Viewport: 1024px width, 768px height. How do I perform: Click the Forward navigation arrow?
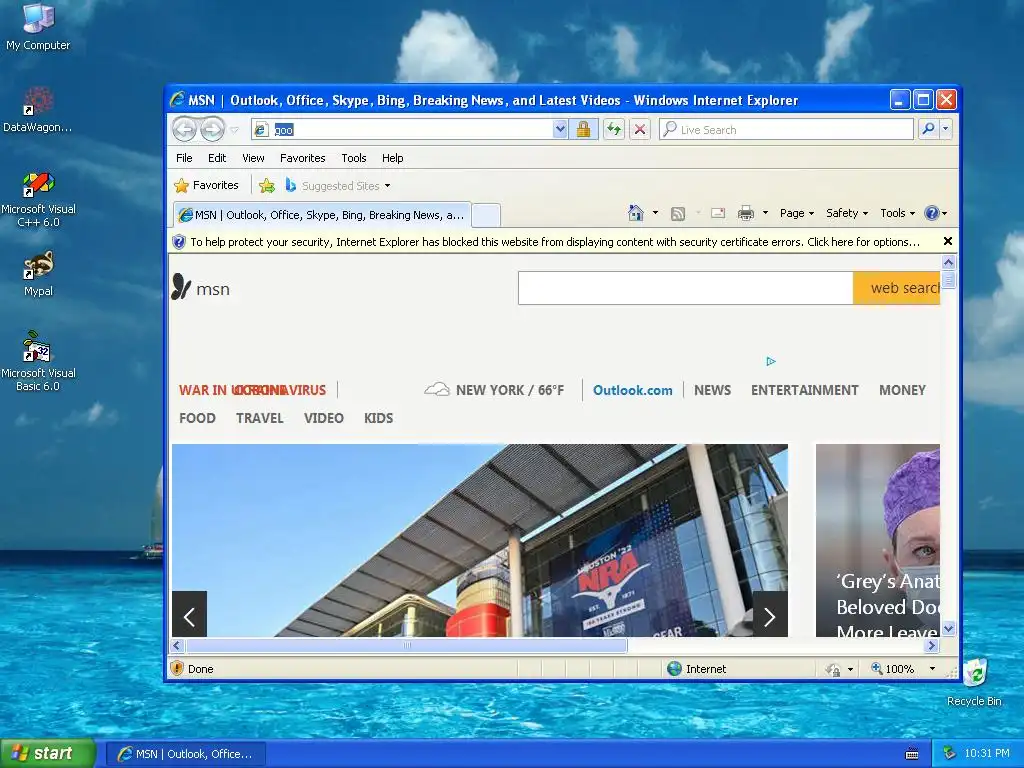(212, 129)
